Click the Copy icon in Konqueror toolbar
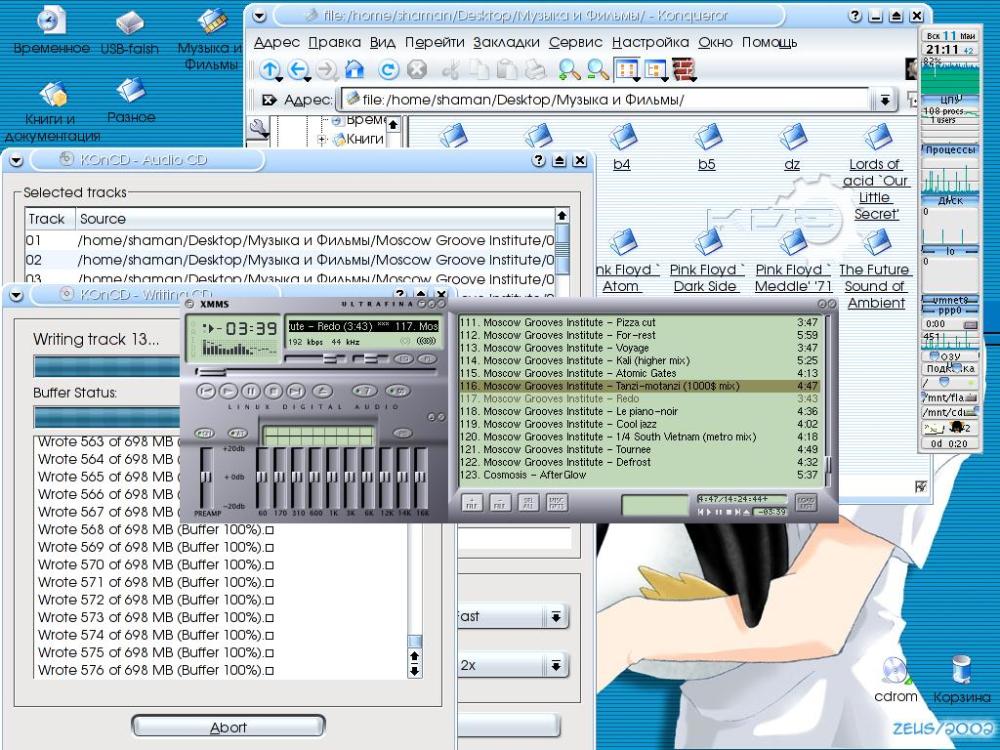 [479, 69]
